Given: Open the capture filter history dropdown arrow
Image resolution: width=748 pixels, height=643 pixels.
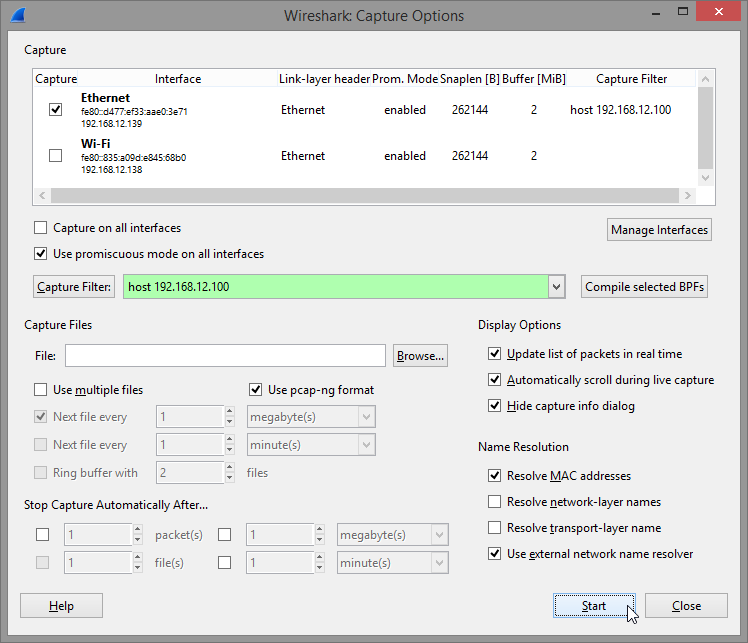Looking at the screenshot, I should [556, 287].
